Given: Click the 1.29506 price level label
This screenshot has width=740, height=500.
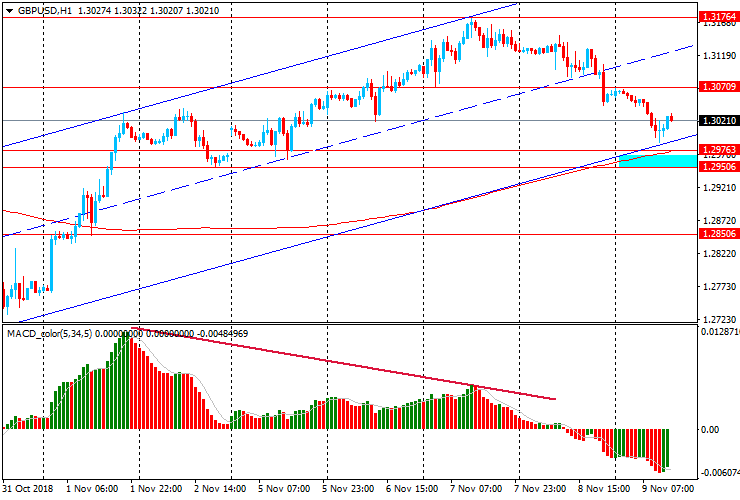Looking at the screenshot, I should click(x=719, y=166).
